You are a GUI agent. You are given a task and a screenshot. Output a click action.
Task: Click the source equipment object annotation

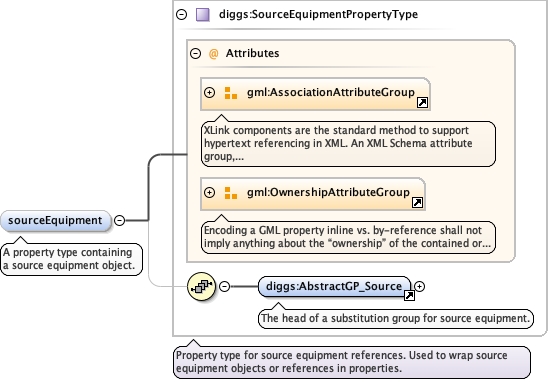71,259
